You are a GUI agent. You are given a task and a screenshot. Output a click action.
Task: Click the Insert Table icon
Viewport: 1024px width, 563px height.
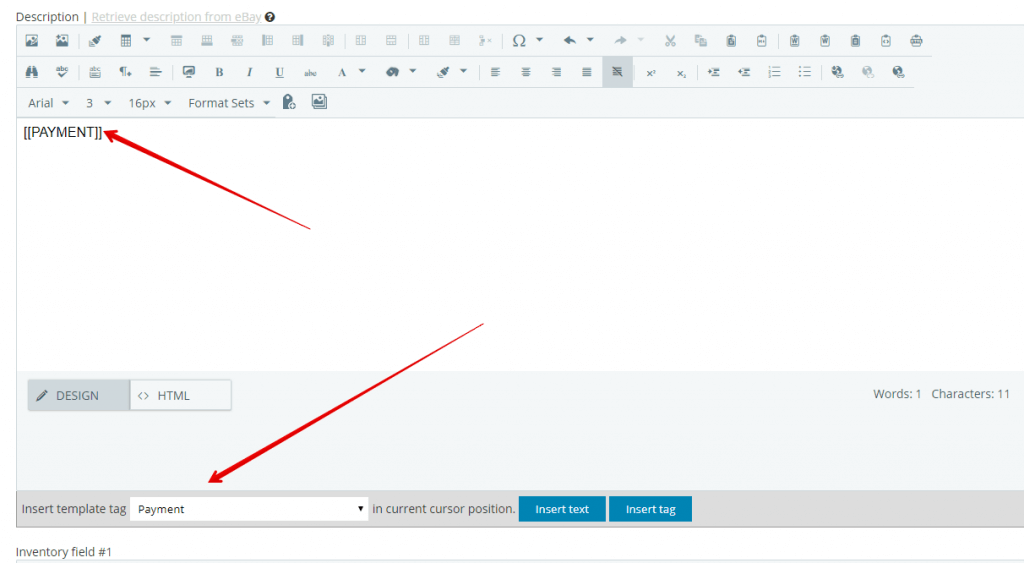click(125, 40)
